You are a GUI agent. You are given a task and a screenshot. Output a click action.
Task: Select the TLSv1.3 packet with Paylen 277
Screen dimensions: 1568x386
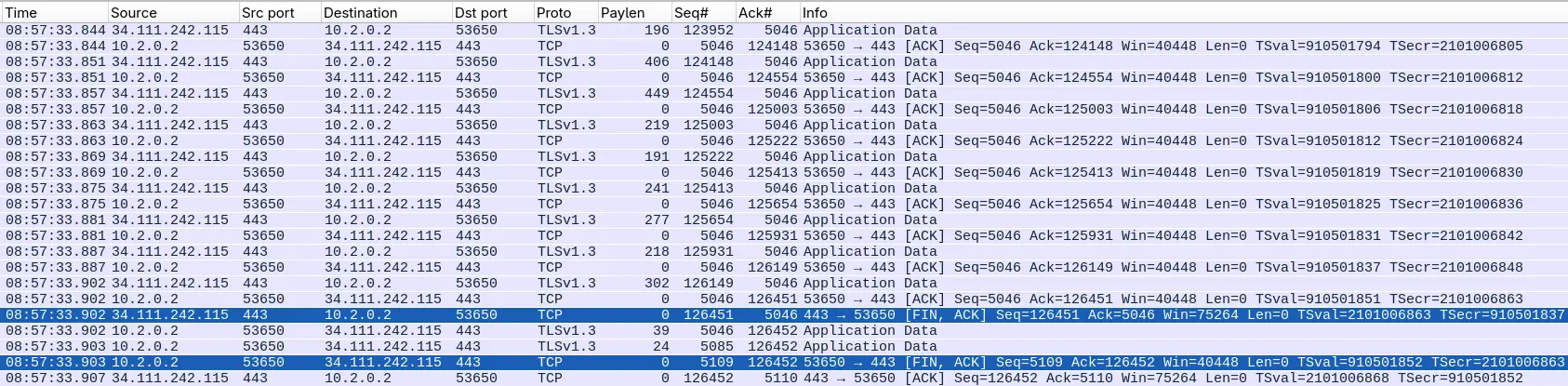pyautogui.click(x=784, y=220)
